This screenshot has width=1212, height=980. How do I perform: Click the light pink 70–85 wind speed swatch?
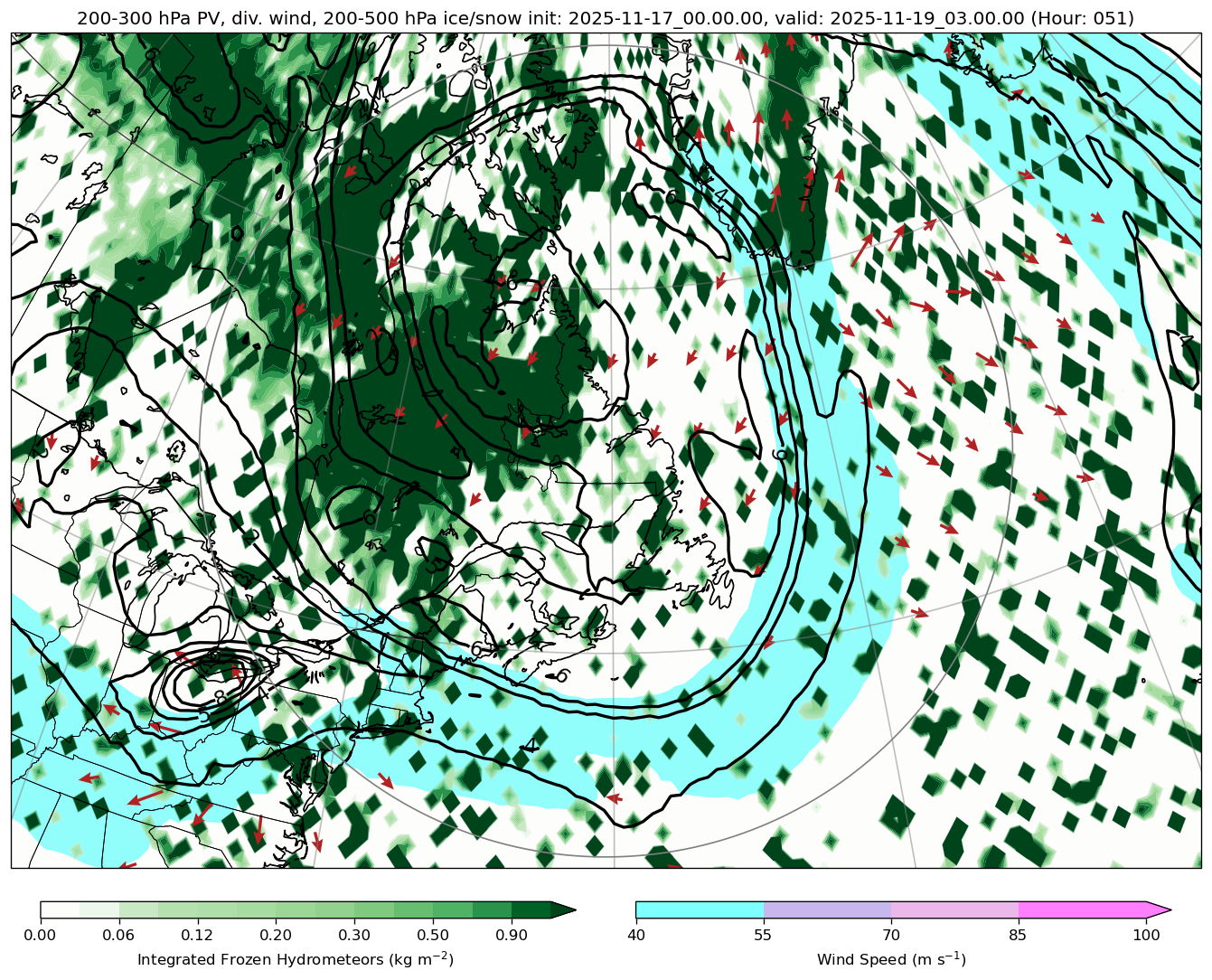955,909
